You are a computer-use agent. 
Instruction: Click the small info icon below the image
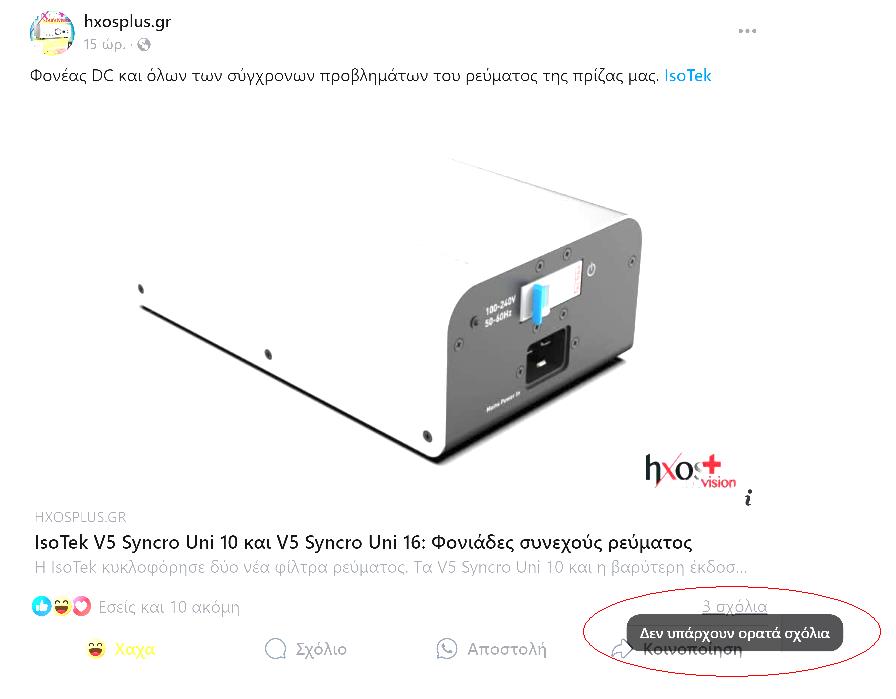coord(749,498)
